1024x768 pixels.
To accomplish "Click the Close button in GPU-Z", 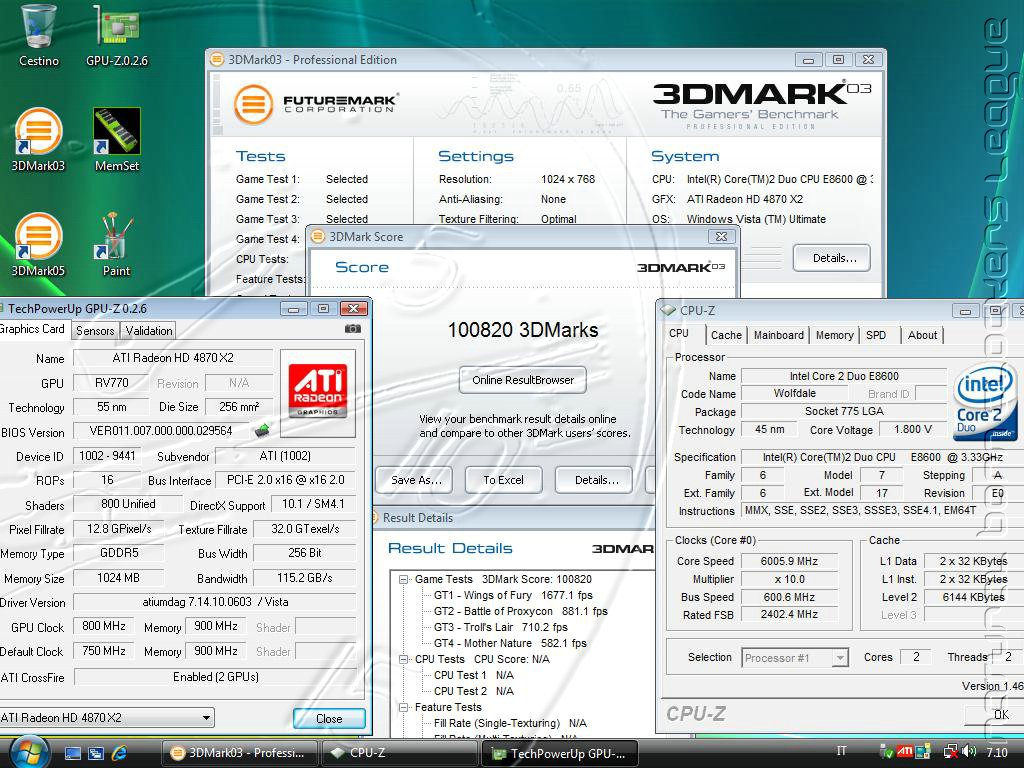I will tap(329, 718).
